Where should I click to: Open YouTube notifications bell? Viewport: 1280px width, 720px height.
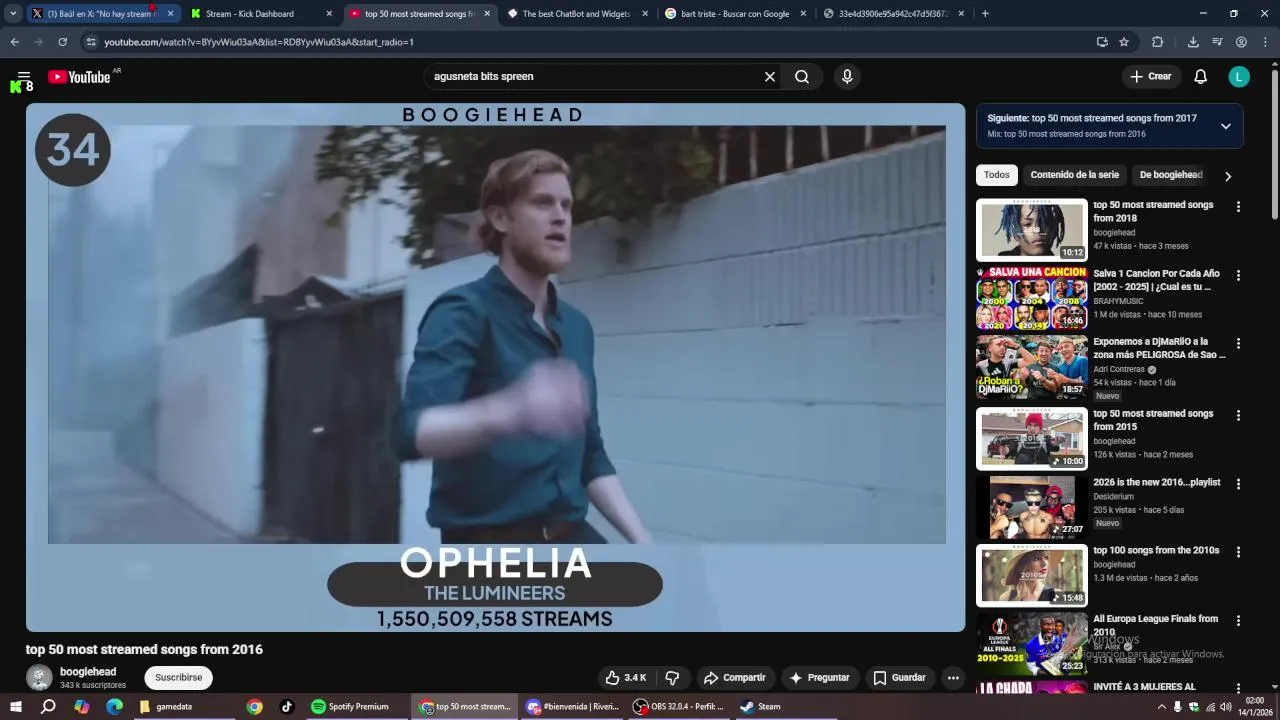[x=1201, y=76]
